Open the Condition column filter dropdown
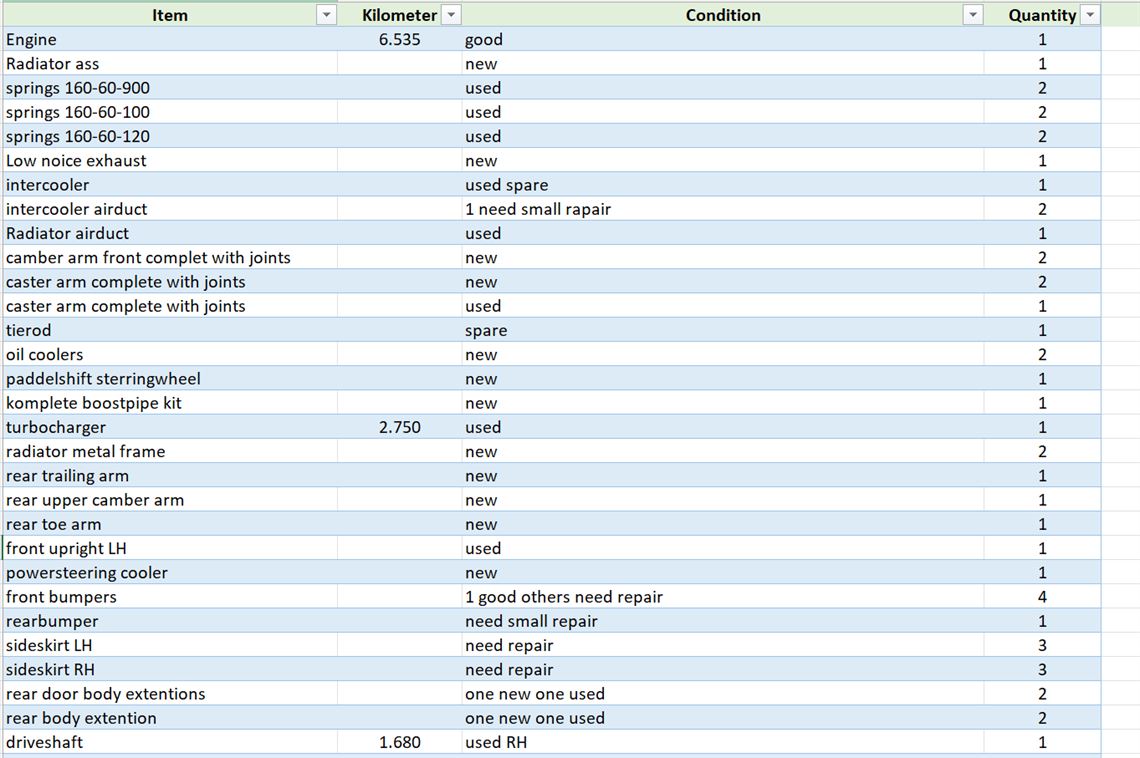 click(972, 15)
